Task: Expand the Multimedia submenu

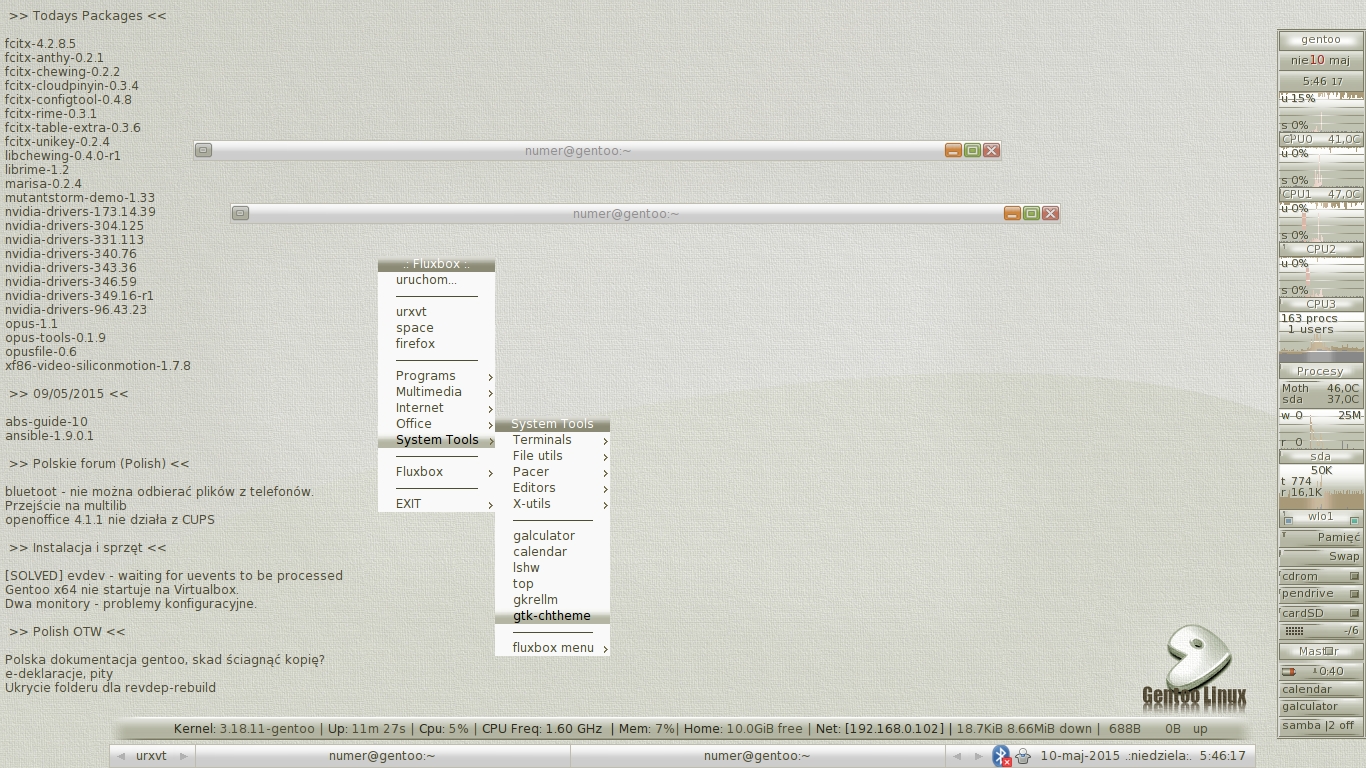Action: (x=436, y=392)
